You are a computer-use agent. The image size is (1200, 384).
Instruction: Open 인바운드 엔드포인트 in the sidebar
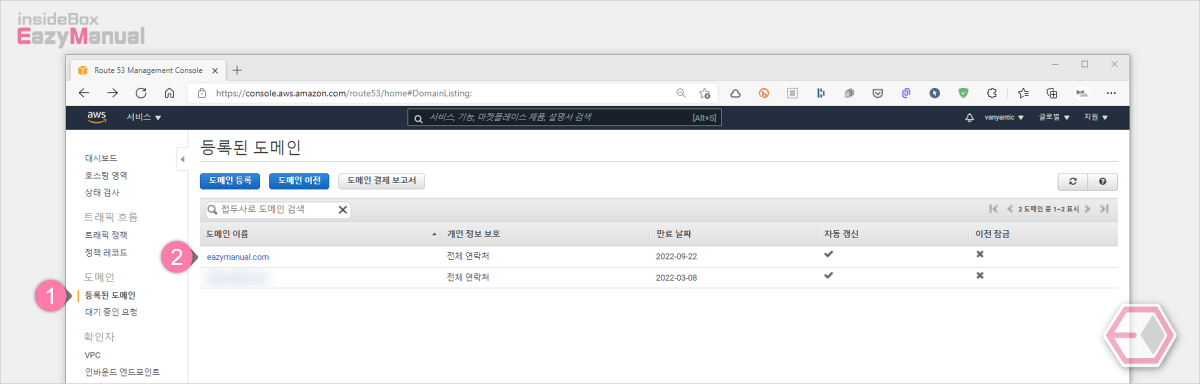pyautogui.click(x=122, y=372)
